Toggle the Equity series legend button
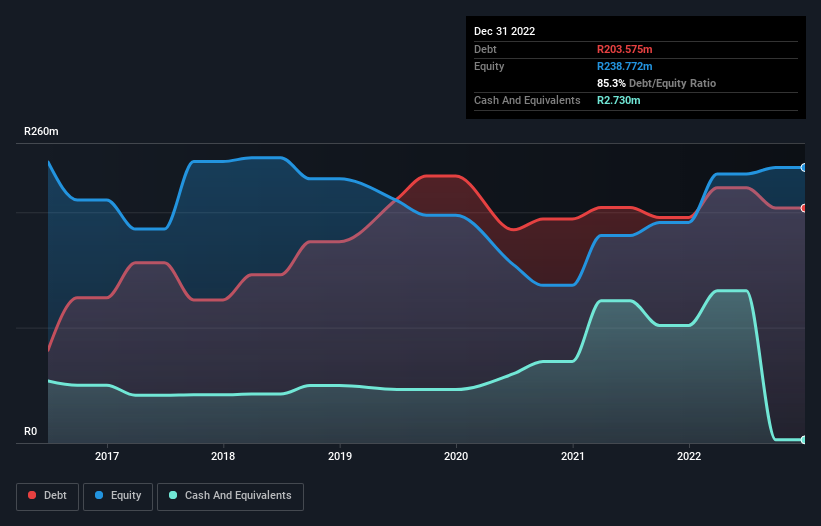This screenshot has width=821, height=526. [x=118, y=496]
